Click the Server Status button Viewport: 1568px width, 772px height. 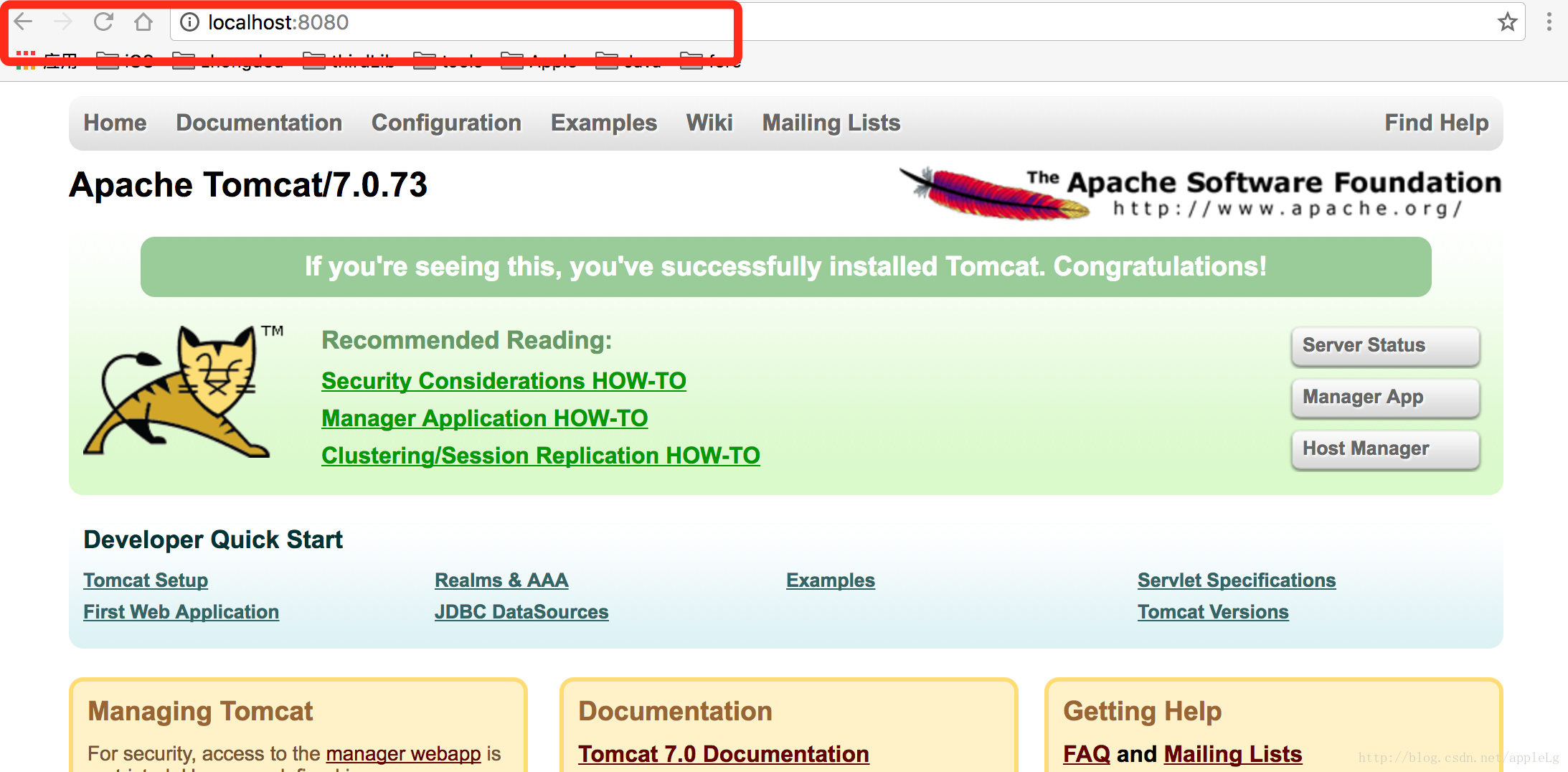(1385, 346)
